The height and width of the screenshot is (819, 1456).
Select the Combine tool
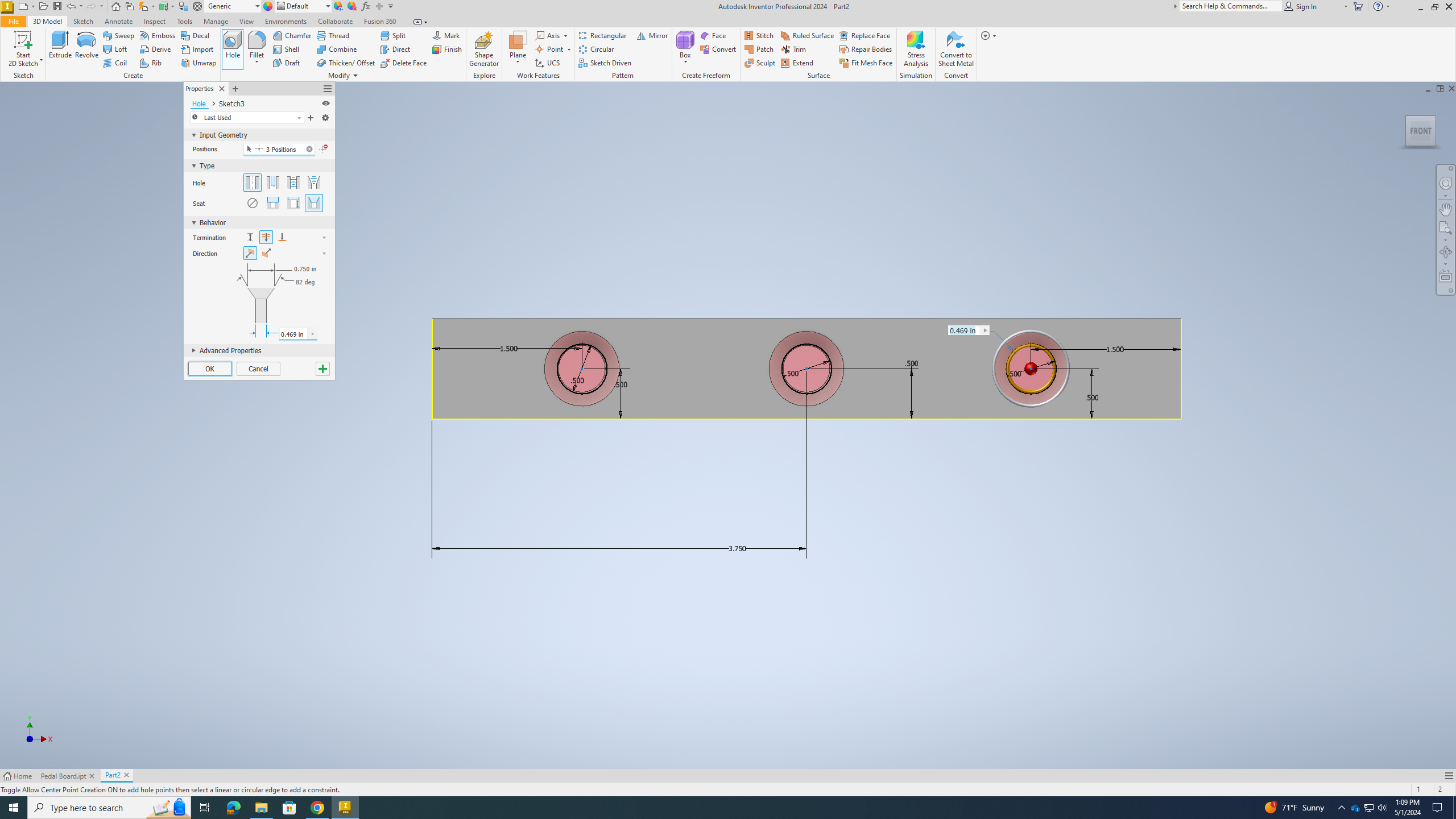click(337, 49)
